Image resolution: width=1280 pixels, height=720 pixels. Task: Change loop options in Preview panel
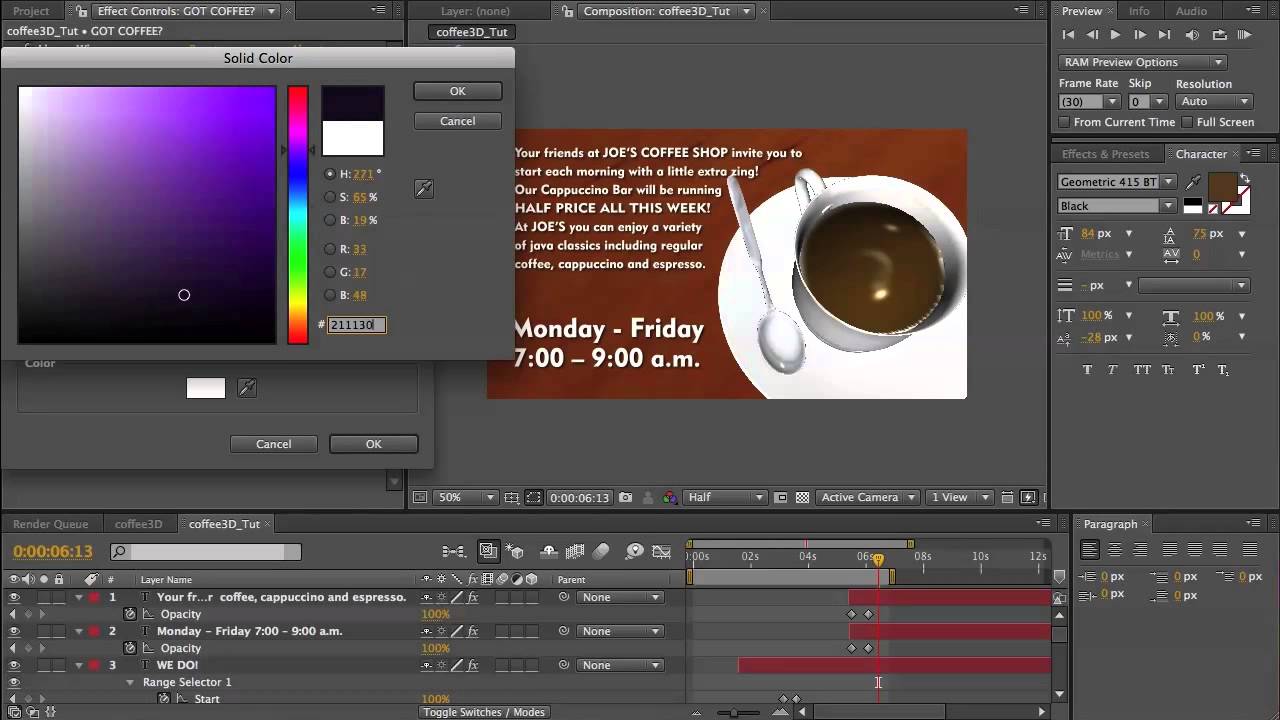click(x=1219, y=34)
